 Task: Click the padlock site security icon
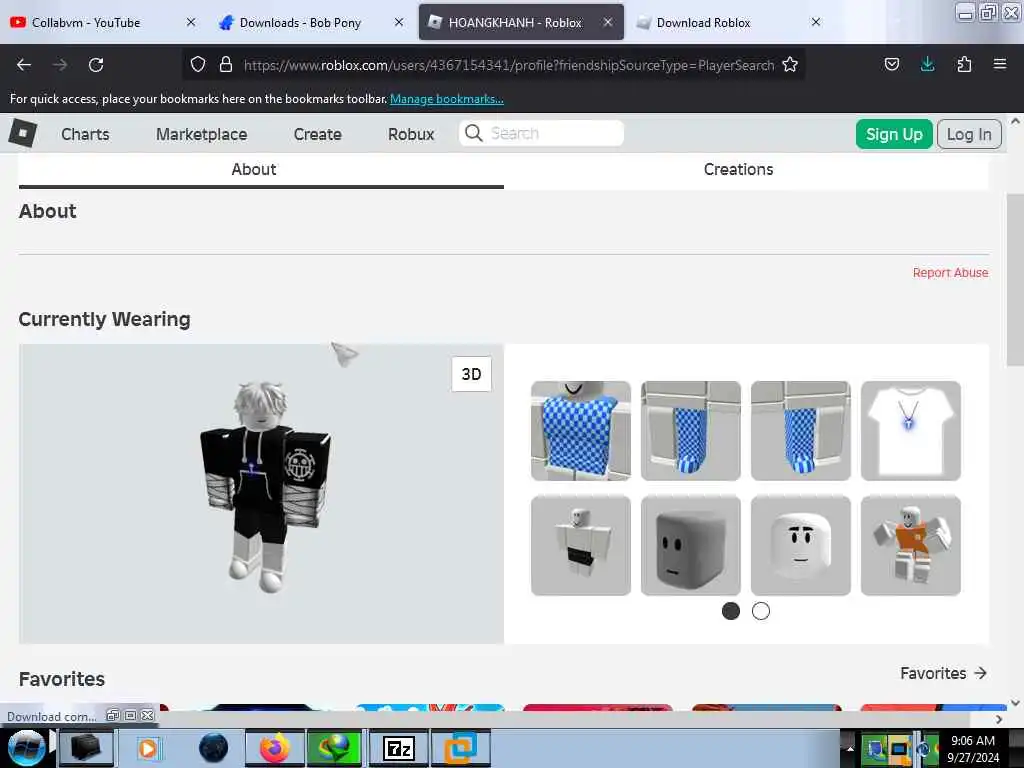tap(226, 65)
